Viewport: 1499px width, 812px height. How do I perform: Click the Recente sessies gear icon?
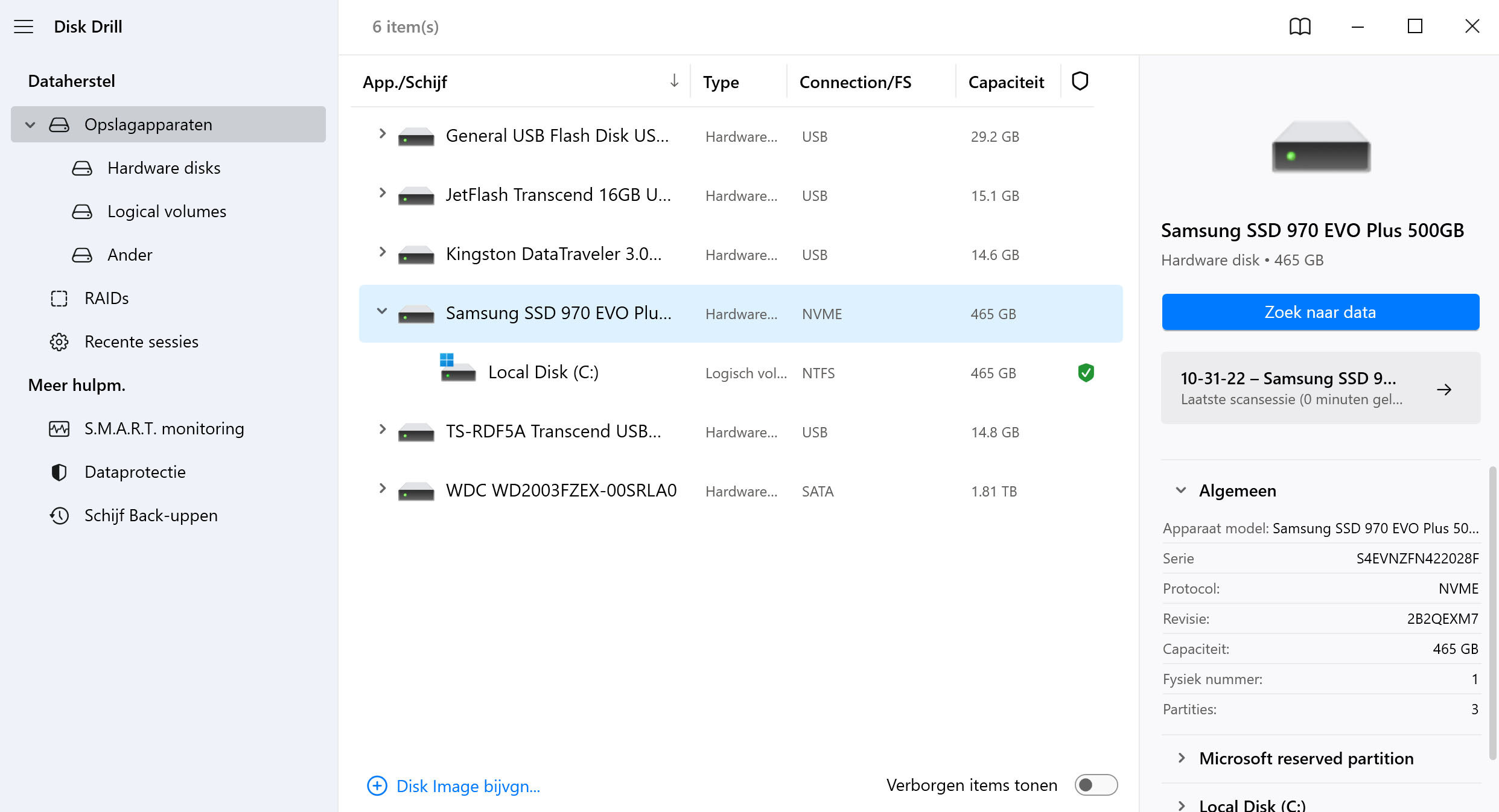[59, 342]
